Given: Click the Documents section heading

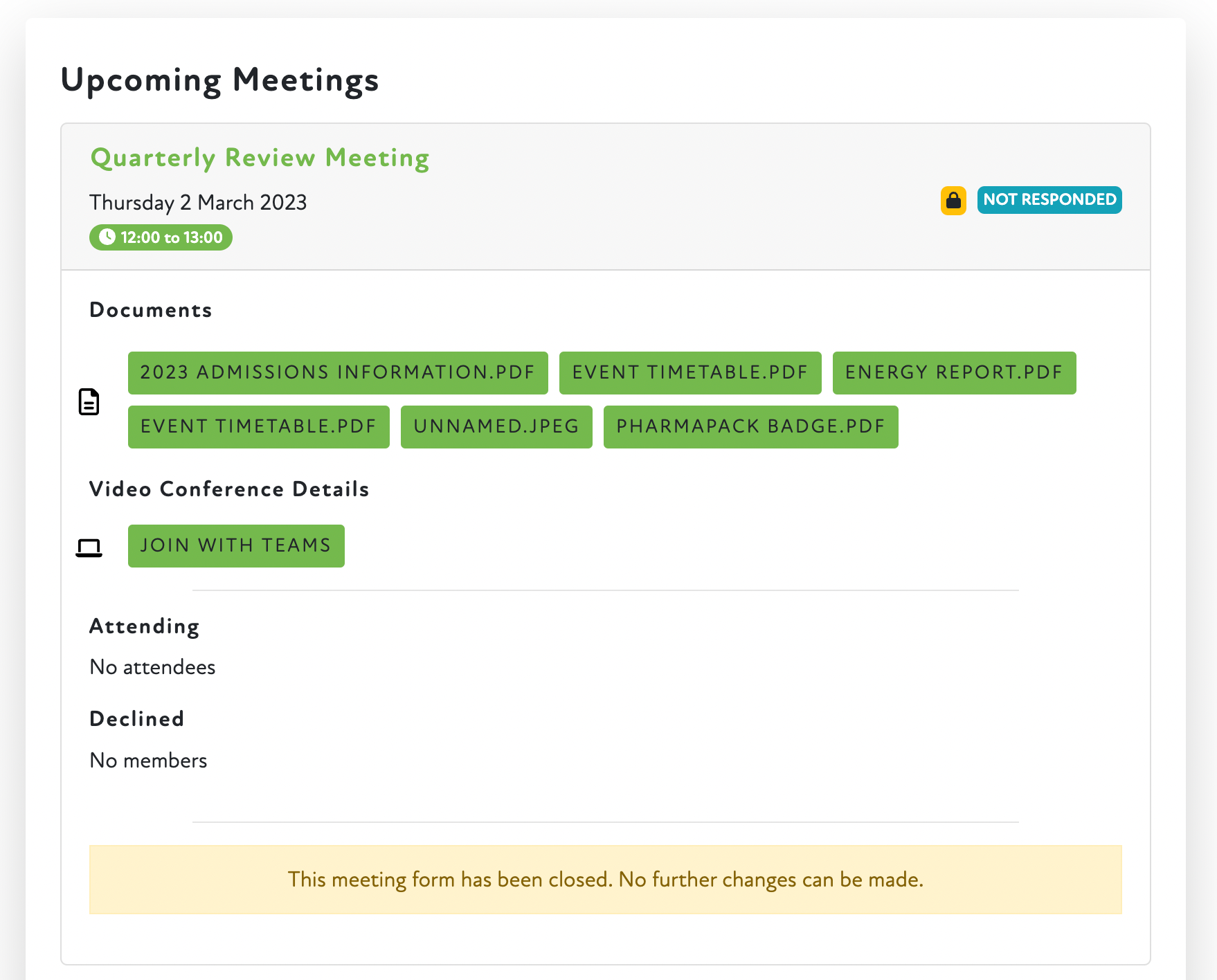Looking at the screenshot, I should click(150, 310).
